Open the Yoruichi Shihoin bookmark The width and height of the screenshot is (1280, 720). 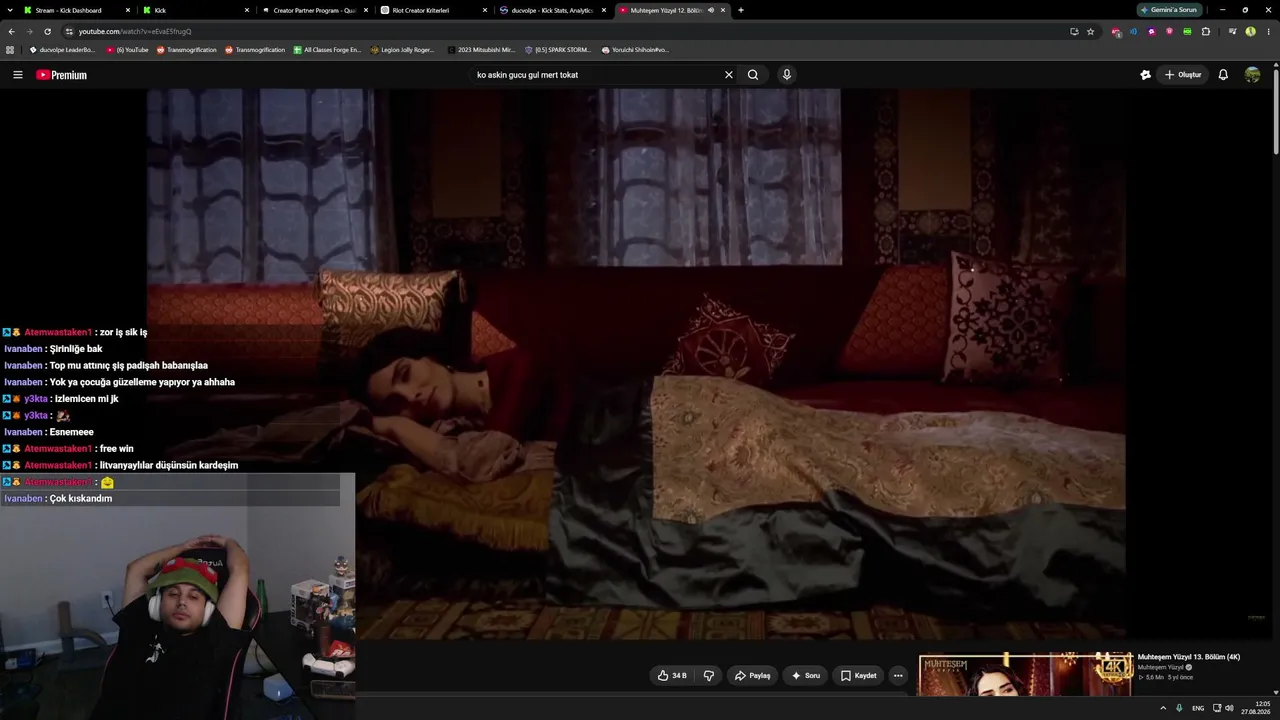pos(636,50)
